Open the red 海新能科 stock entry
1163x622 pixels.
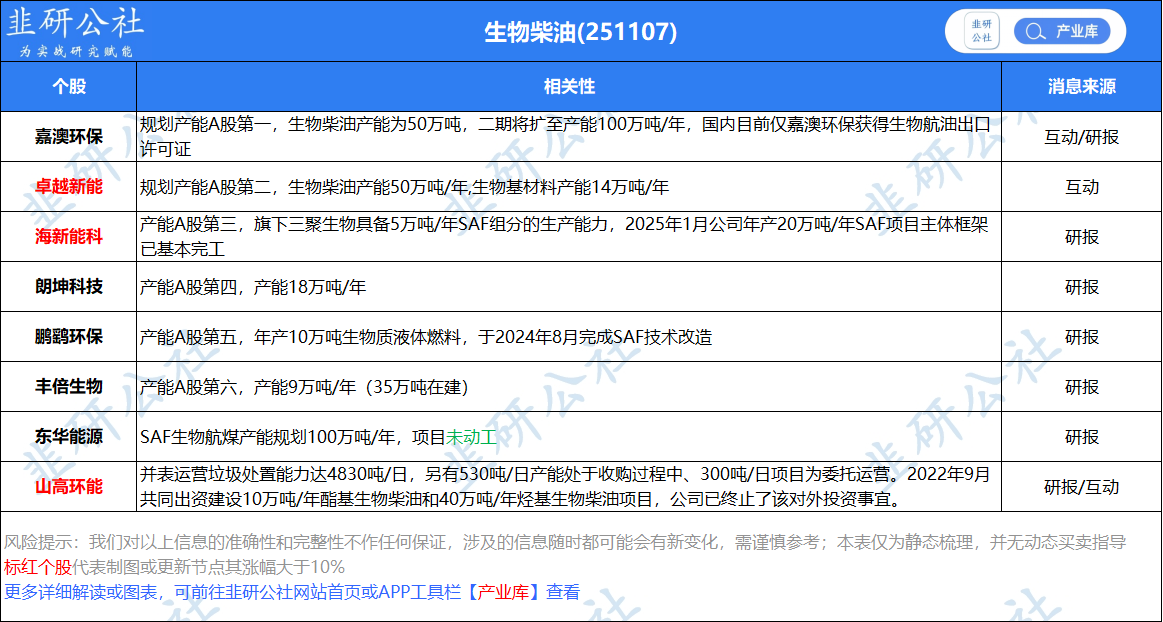[69, 237]
